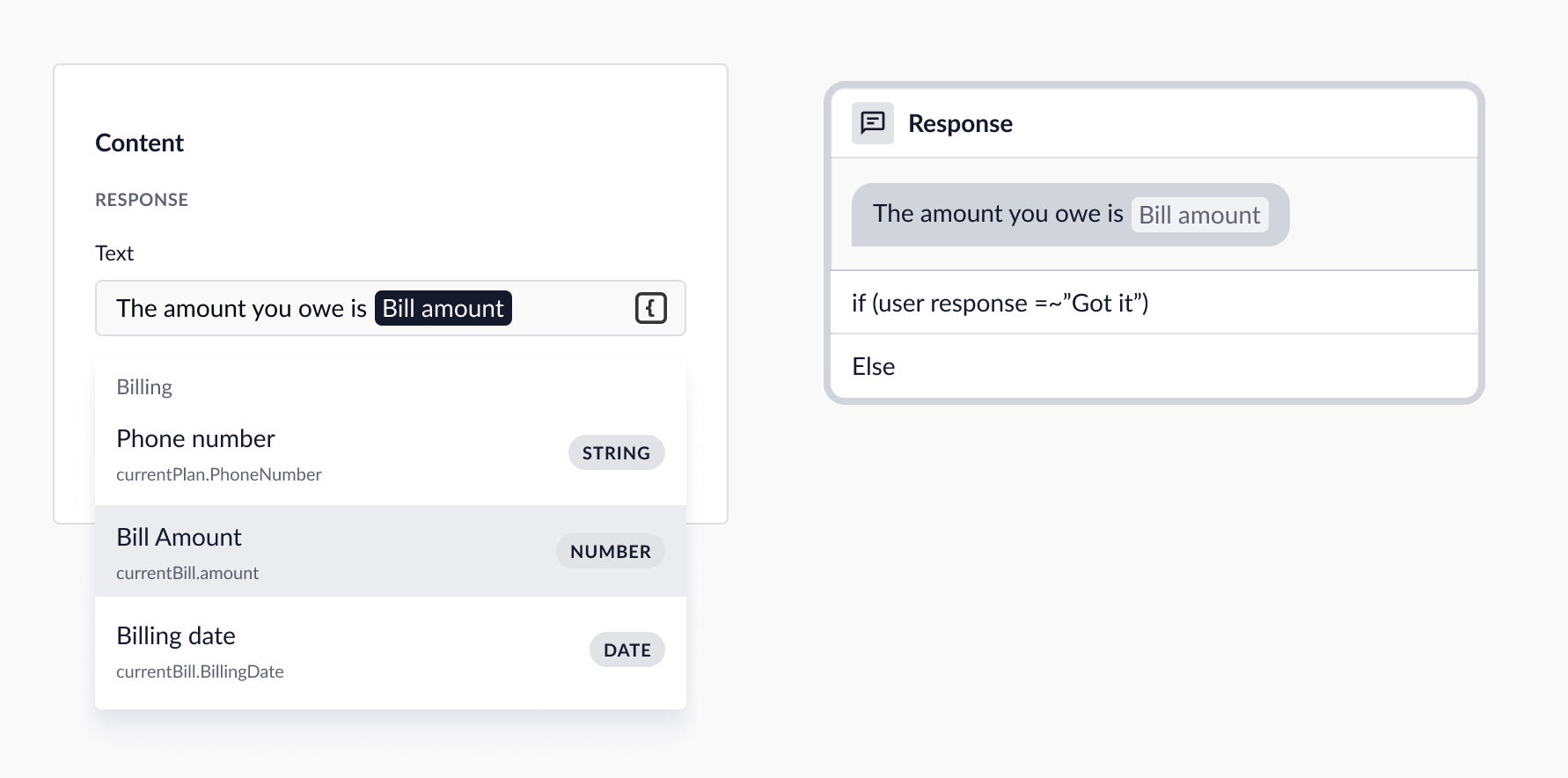Click the Response chat bubble icon
The image size is (1568, 778).
pyautogui.click(x=872, y=123)
